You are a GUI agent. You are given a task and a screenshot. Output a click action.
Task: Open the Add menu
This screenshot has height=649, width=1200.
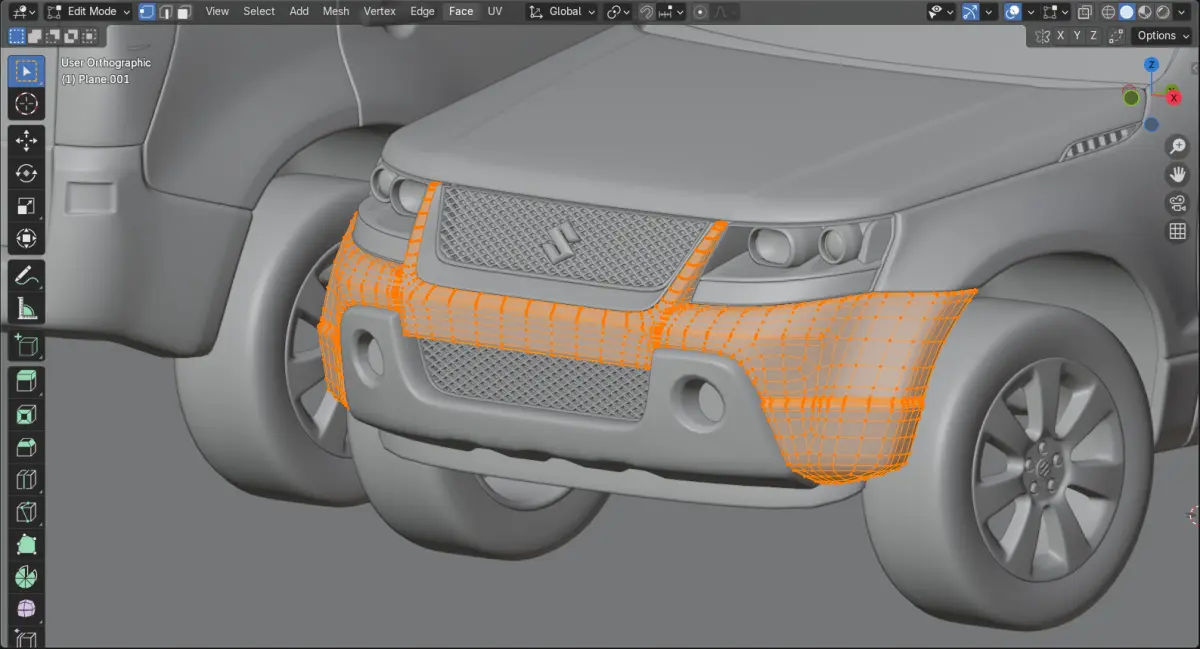coord(299,12)
